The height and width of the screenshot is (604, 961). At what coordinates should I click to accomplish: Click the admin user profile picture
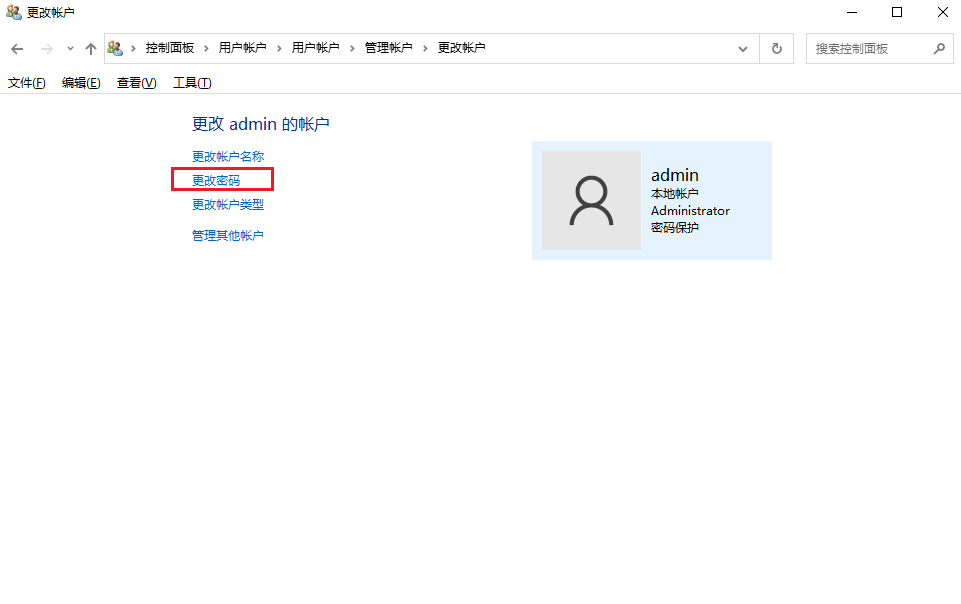[590, 200]
